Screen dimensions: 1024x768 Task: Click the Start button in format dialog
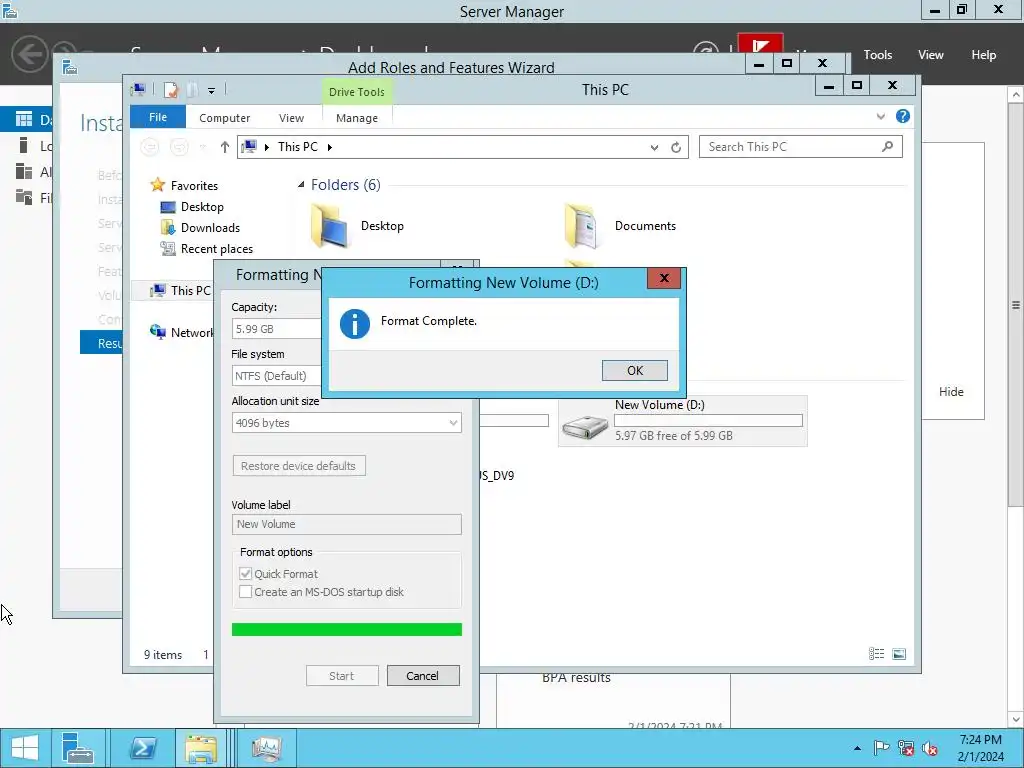[342, 676]
